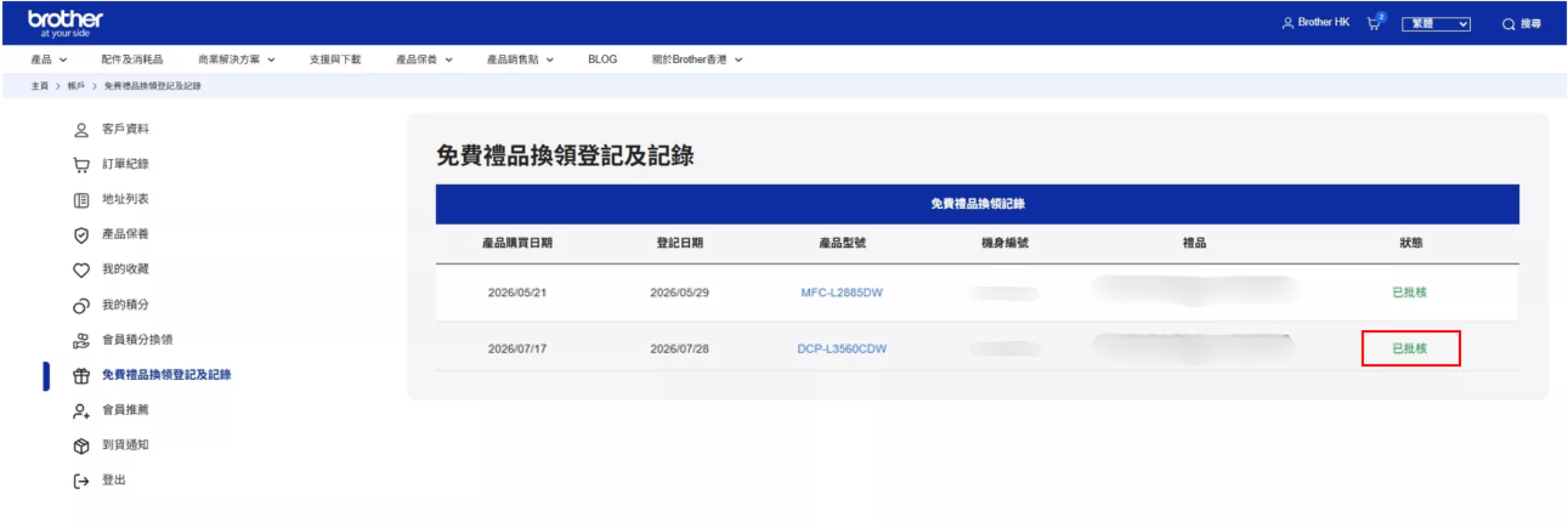
Task: Select 會員推薦 in the sidebar
Action: 125,410
